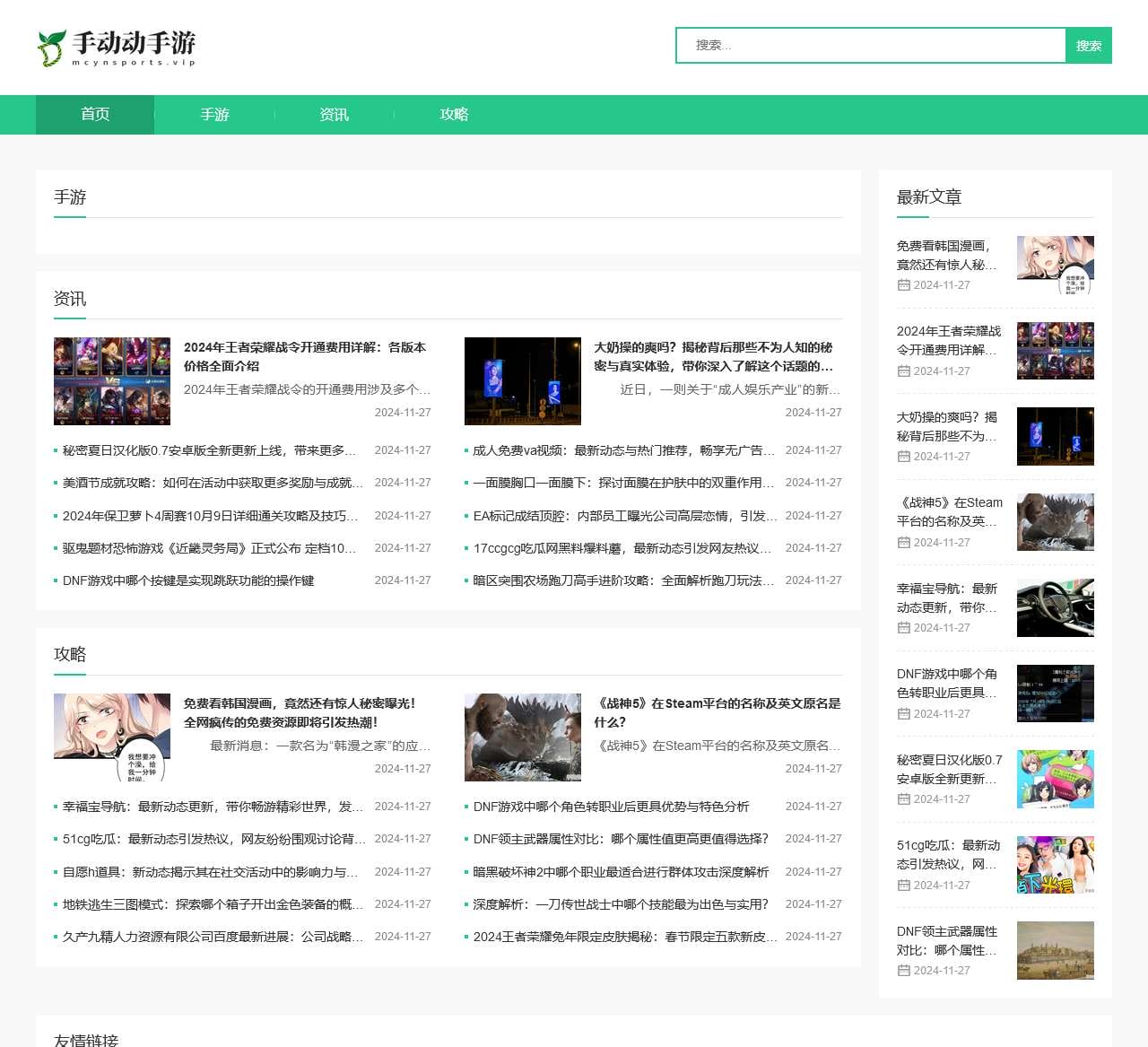This screenshot has height=1047, width=1148.
Task: Open the 资讯 section heading
Action: [70, 299]
